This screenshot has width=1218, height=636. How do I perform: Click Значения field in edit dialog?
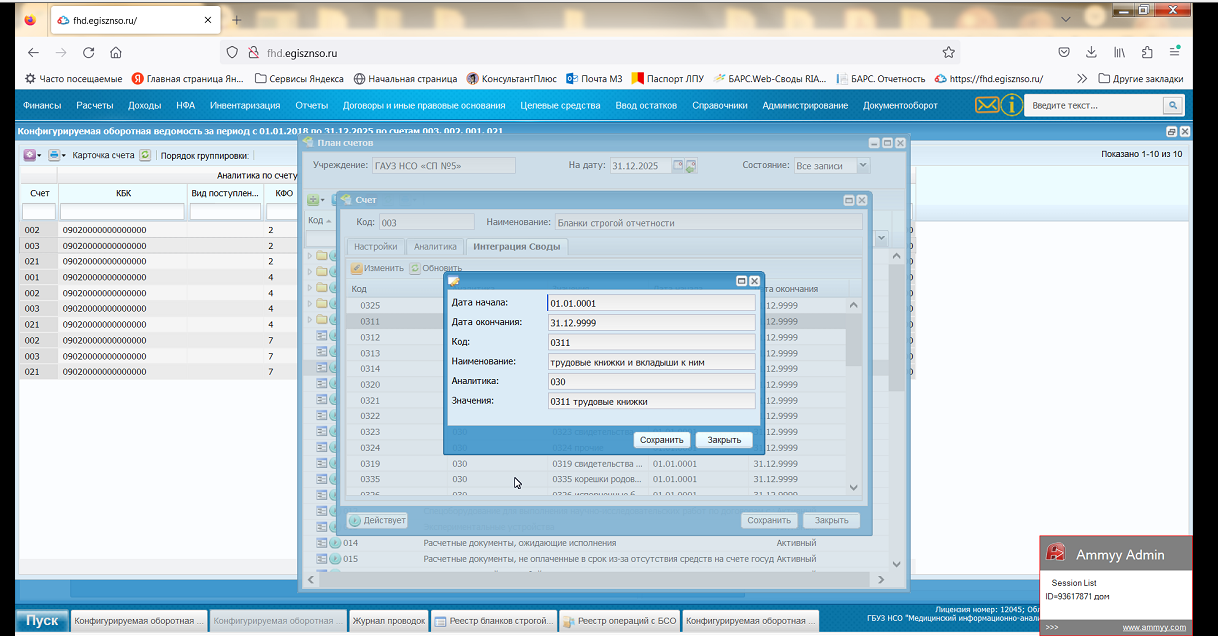click(651, 401)
